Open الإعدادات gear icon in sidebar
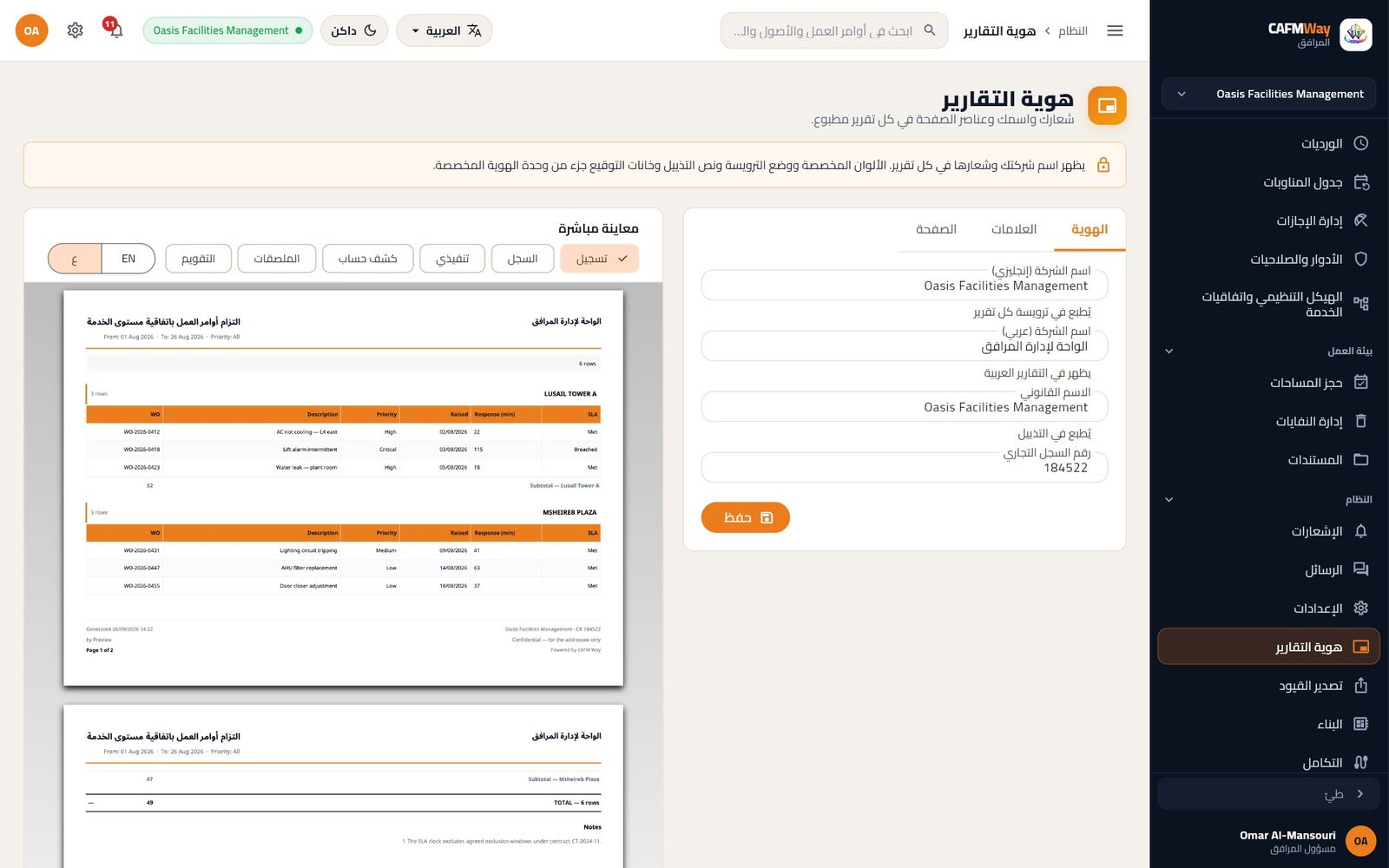Viewport: 1389px width, 868px height. point(1360,608)
